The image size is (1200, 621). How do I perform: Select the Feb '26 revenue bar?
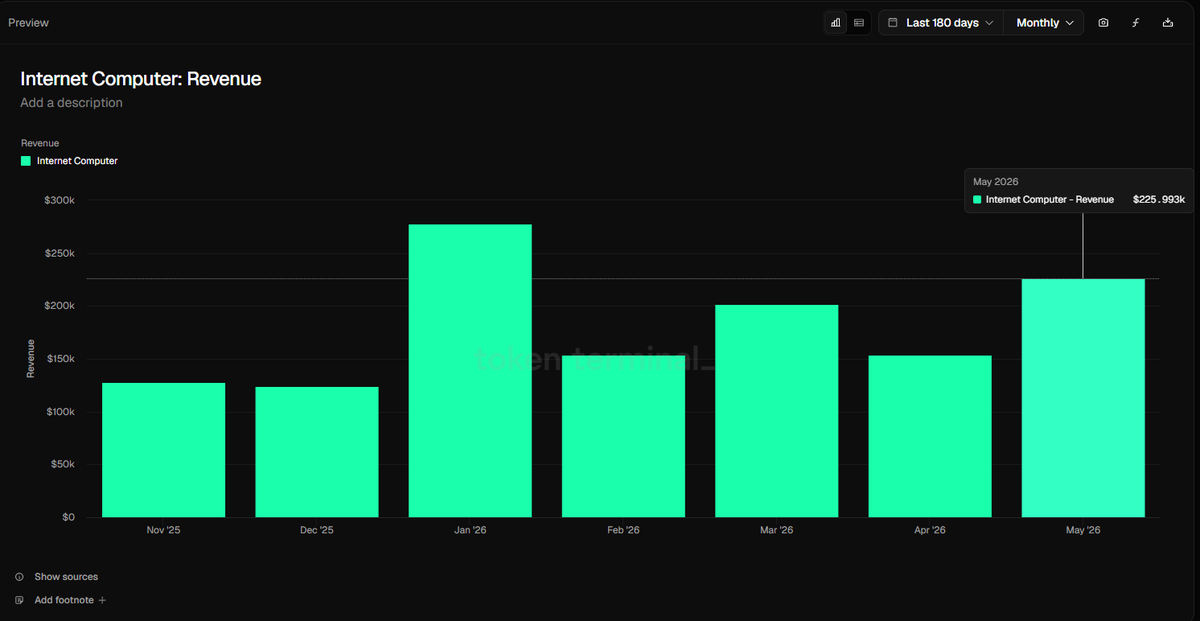[x=624, y=436]
